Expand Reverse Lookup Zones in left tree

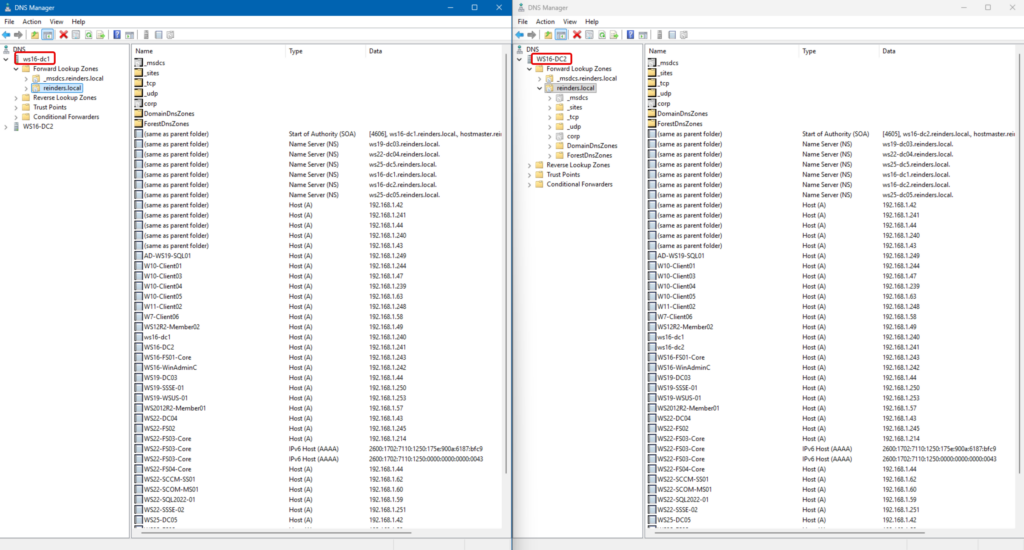pos(16,97)
